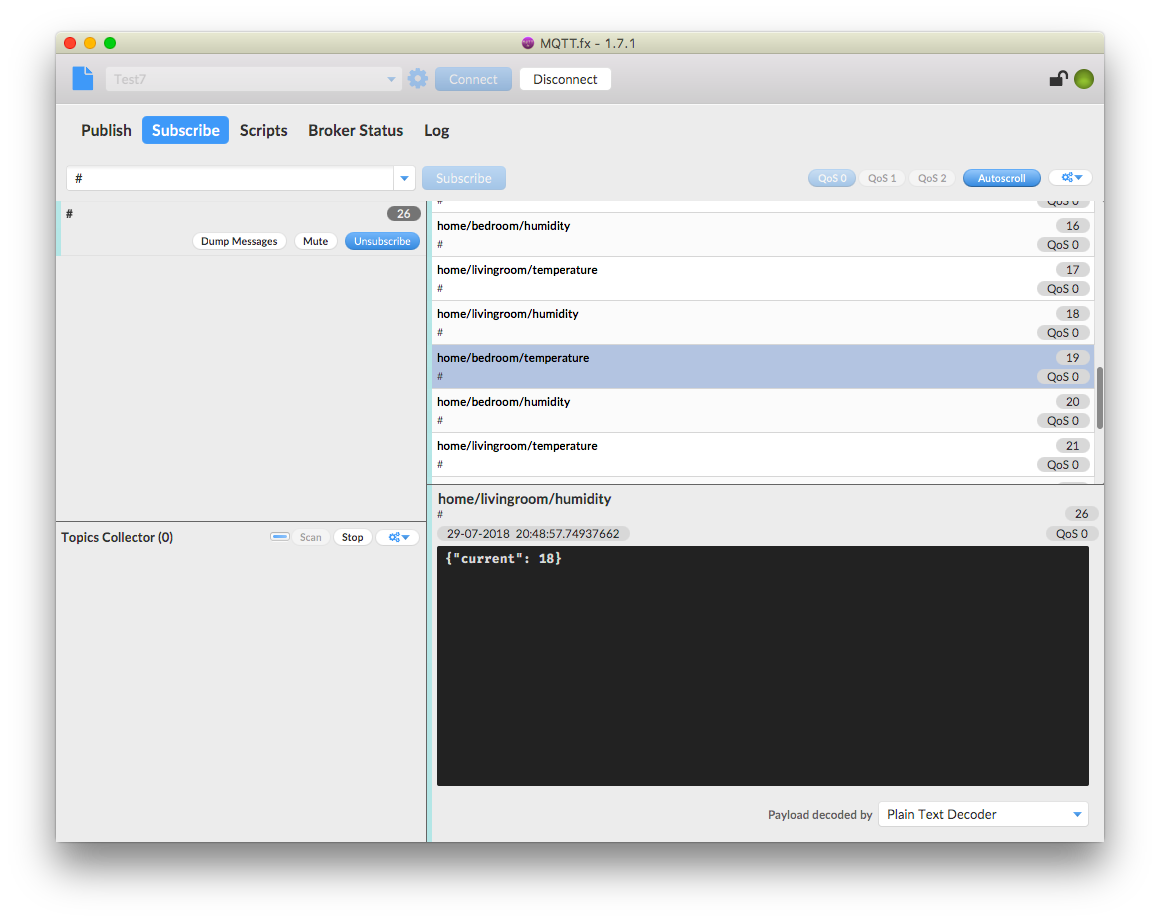1160x922 pixels.
Task: Toggle Autoscroll for received messages
Action: 1002,178
